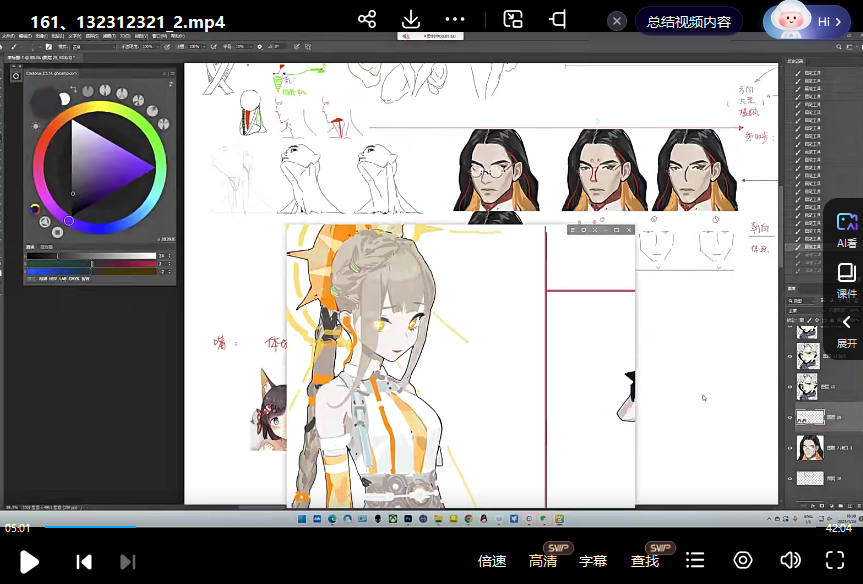Dismiss the 总结视频内容 suggestion with X

point(617,21)
